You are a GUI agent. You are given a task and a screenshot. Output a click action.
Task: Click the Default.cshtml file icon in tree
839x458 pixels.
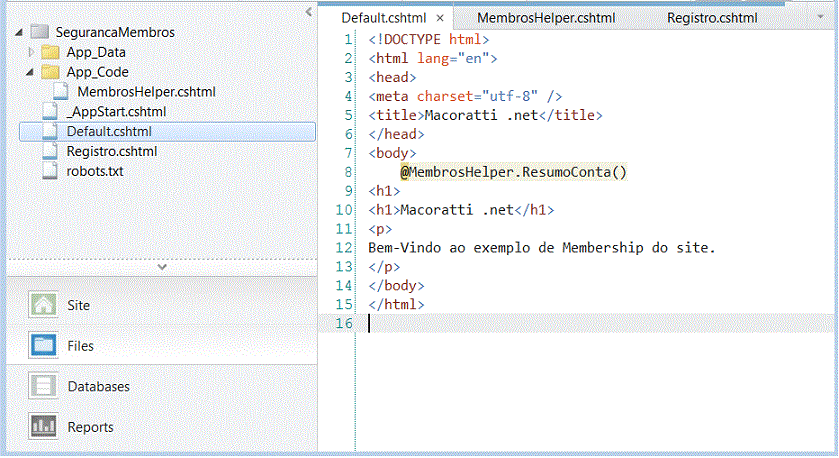[x=50, y=131]
